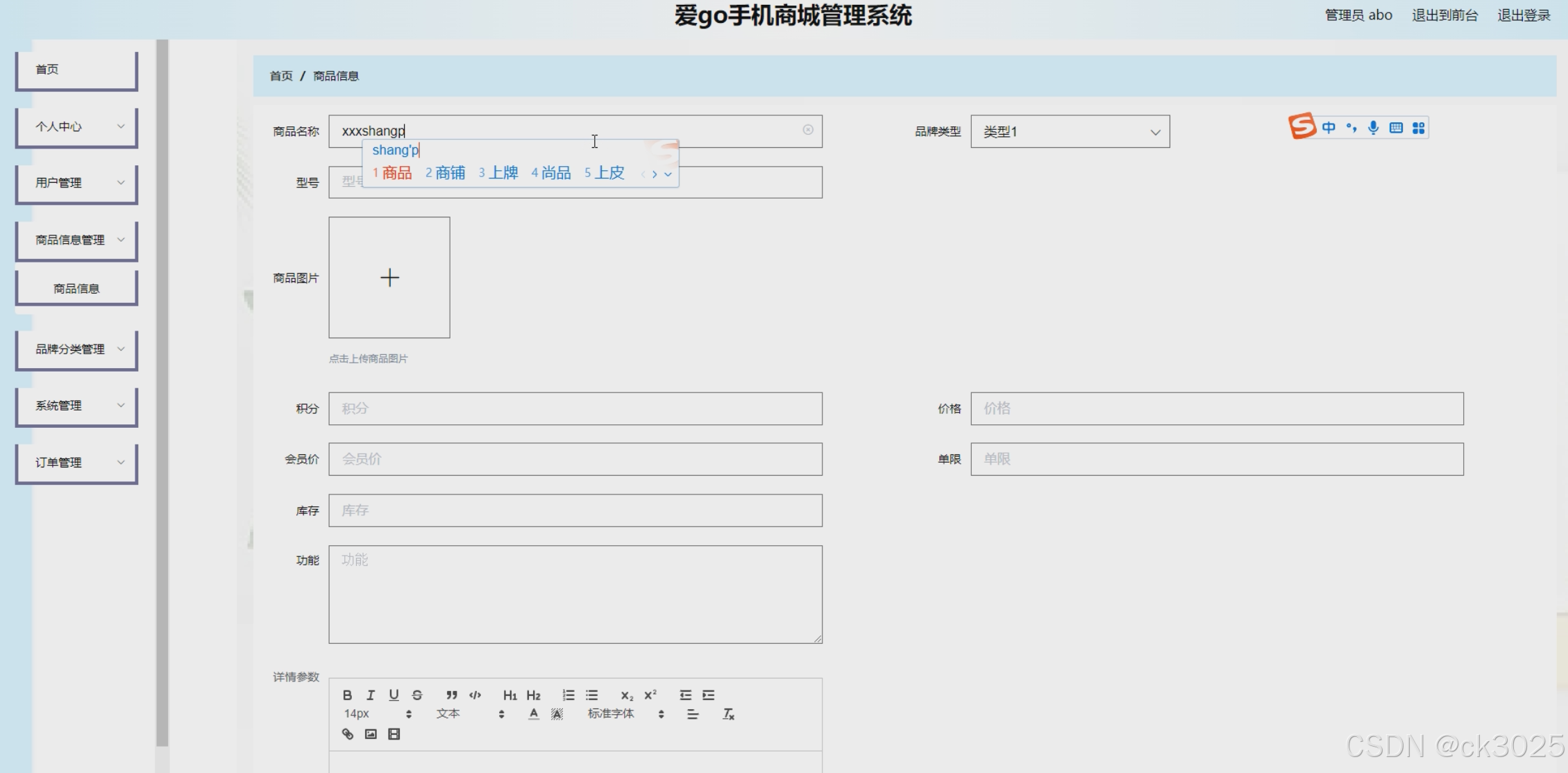The height and width of the screenshot is (773, 1568).
Task: Click 退出到前台 link
Action: (x=1444, y=15)
